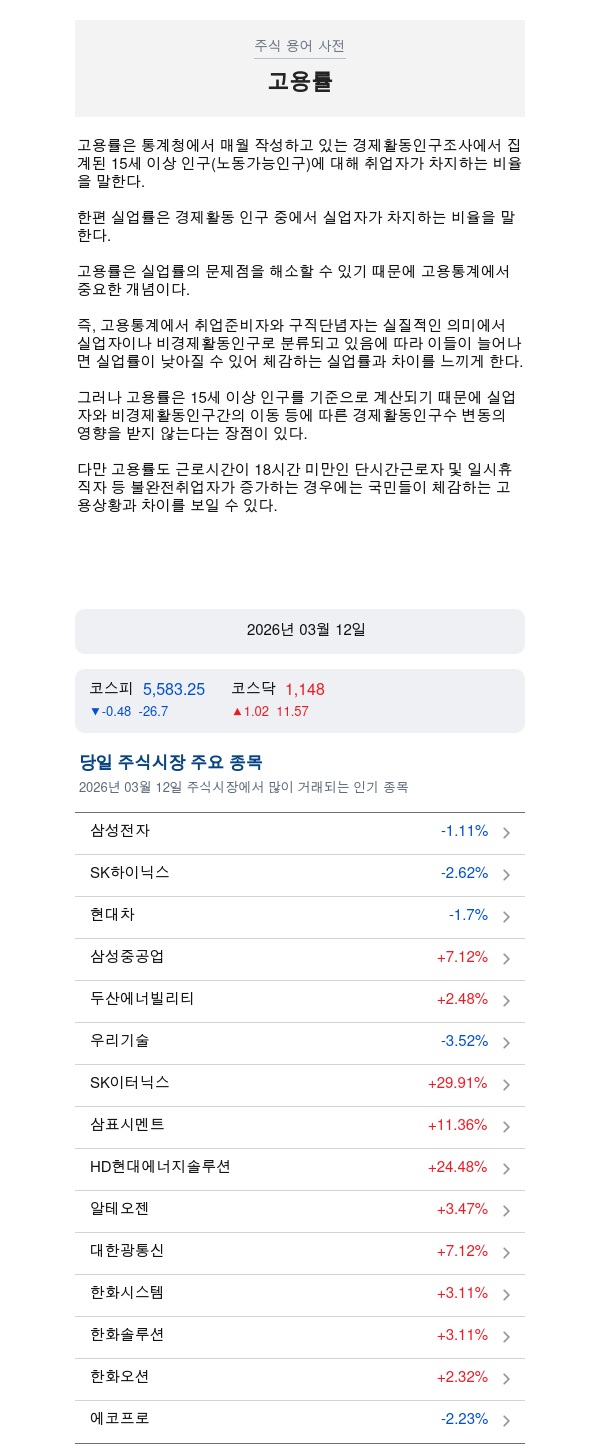Click the 당일 주식시장 주요 종목 heading

point(171,762)
